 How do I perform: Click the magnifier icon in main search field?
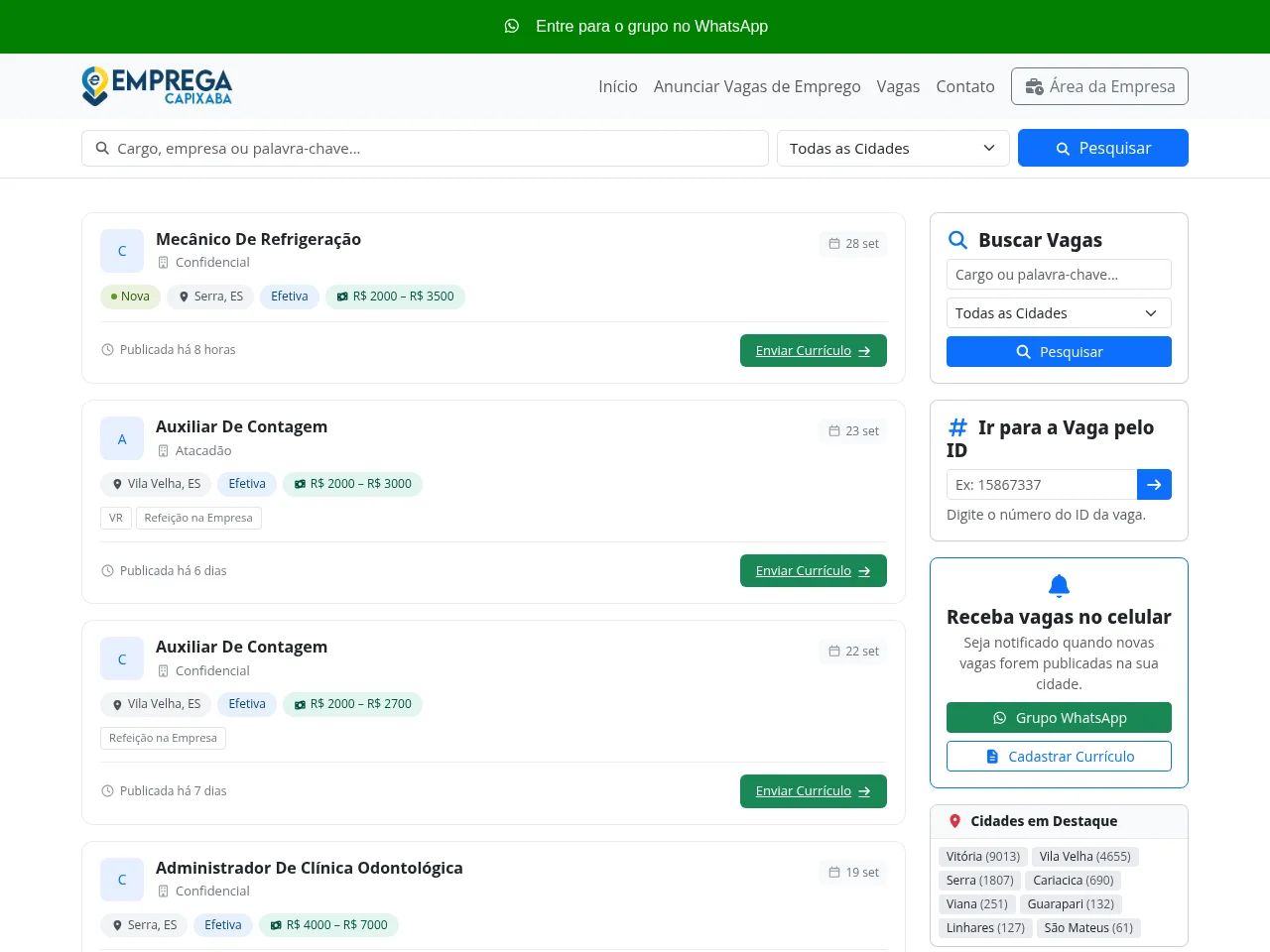click(x=102, y=148)
